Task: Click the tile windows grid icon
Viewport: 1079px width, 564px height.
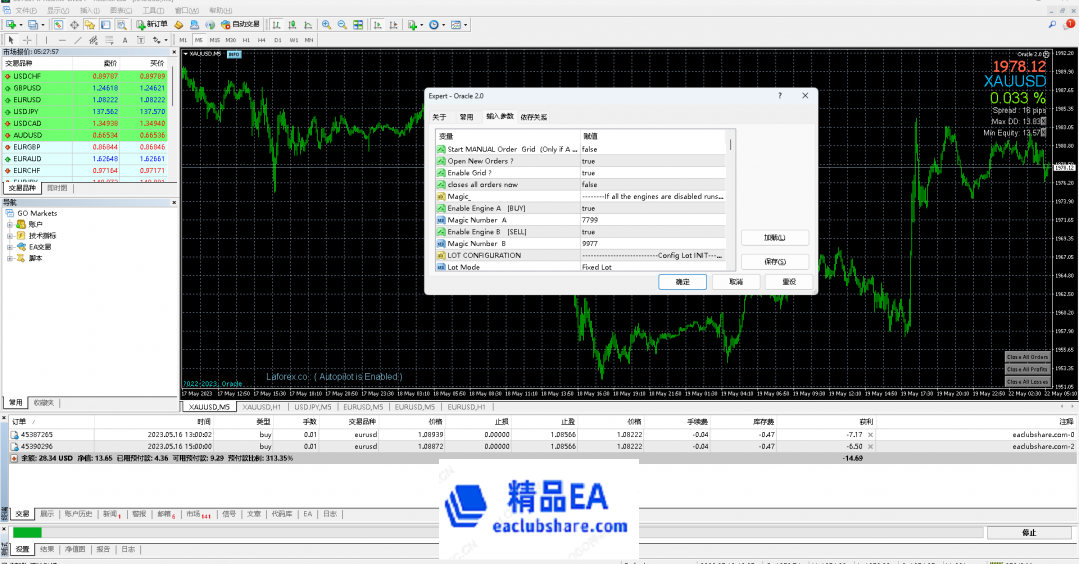Action: tap(357, 24)
